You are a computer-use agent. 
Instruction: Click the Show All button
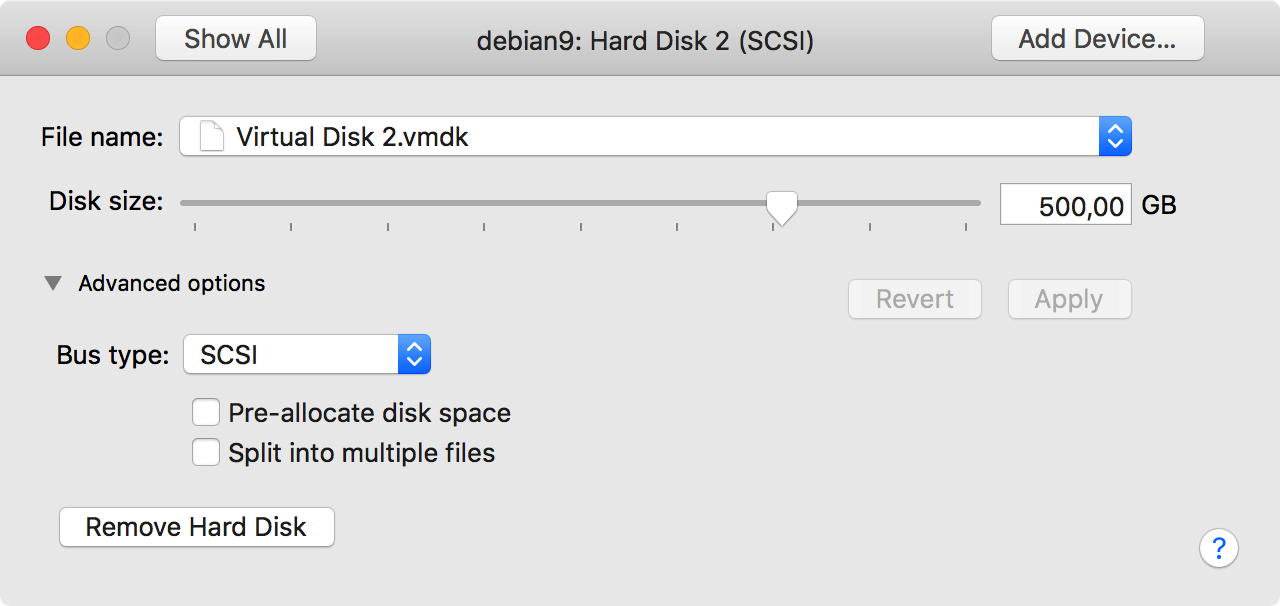coord(236,39)
